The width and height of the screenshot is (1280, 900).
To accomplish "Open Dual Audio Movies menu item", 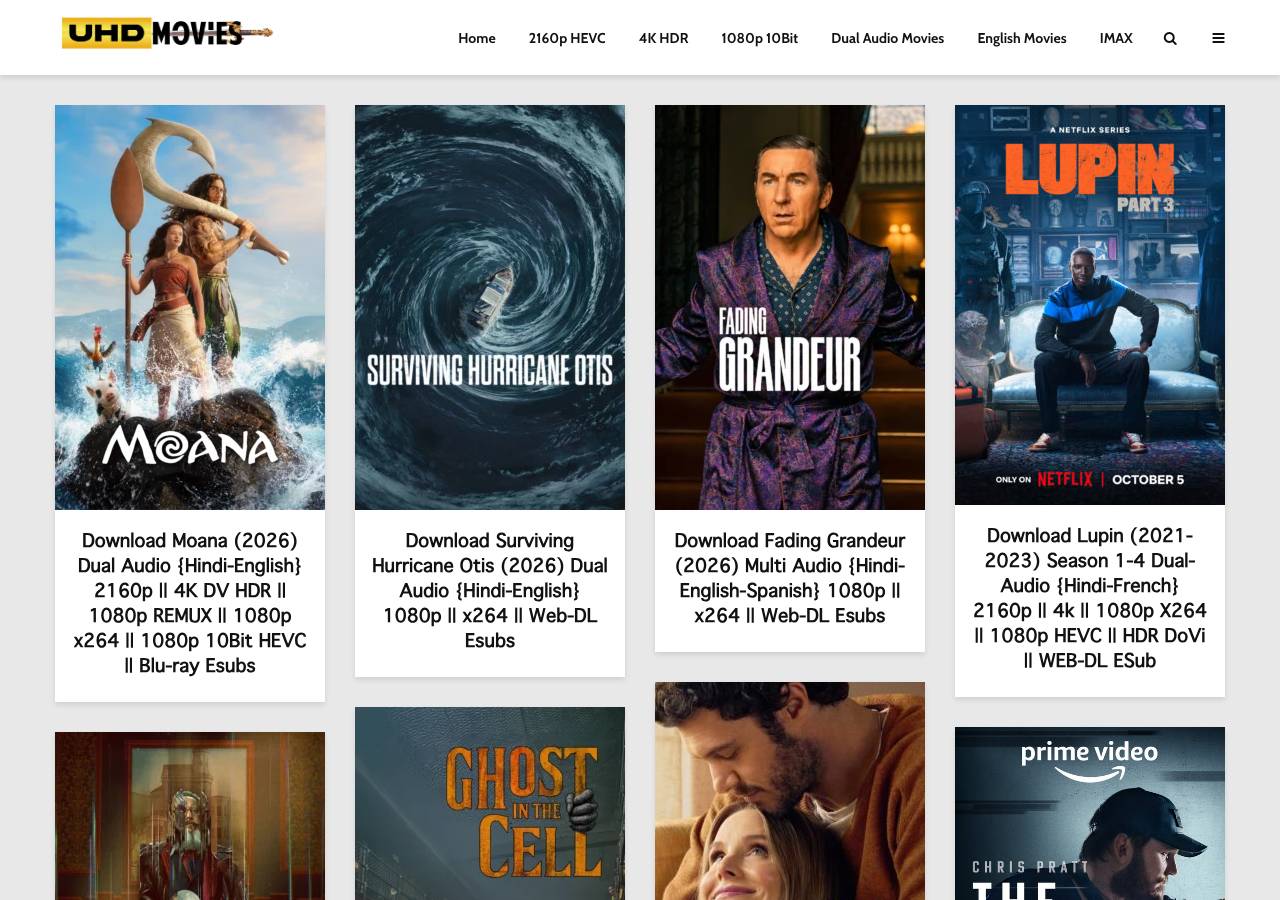I will point(887,38).
